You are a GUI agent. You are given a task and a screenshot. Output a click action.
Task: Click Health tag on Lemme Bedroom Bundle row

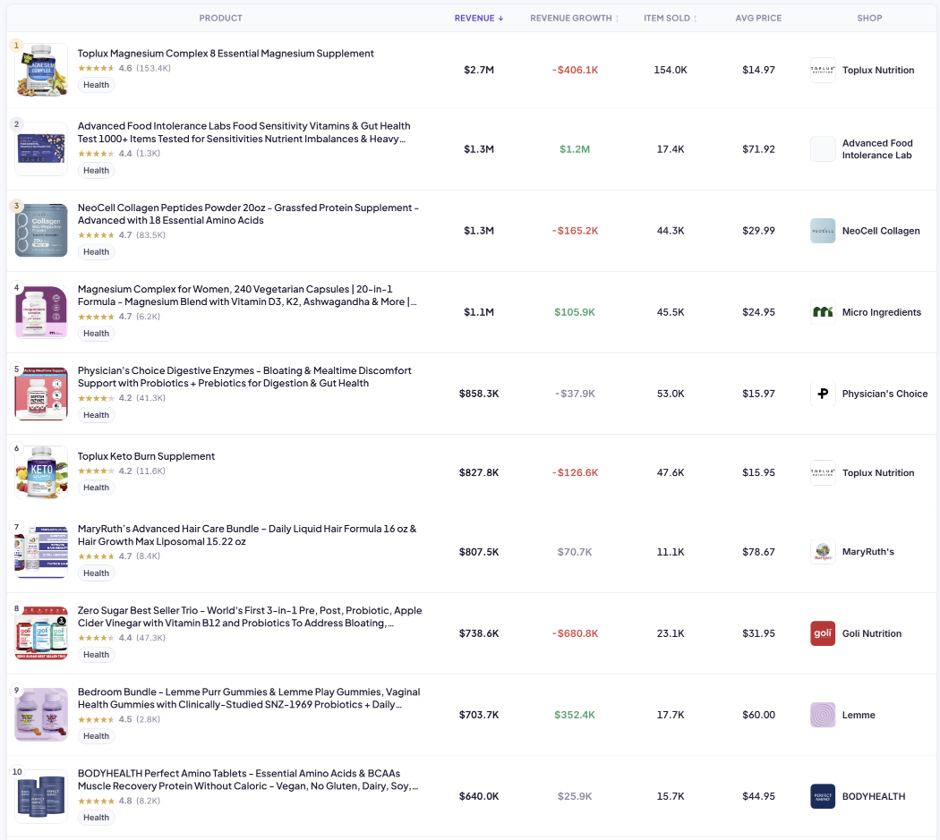click(x=96, y=736)
